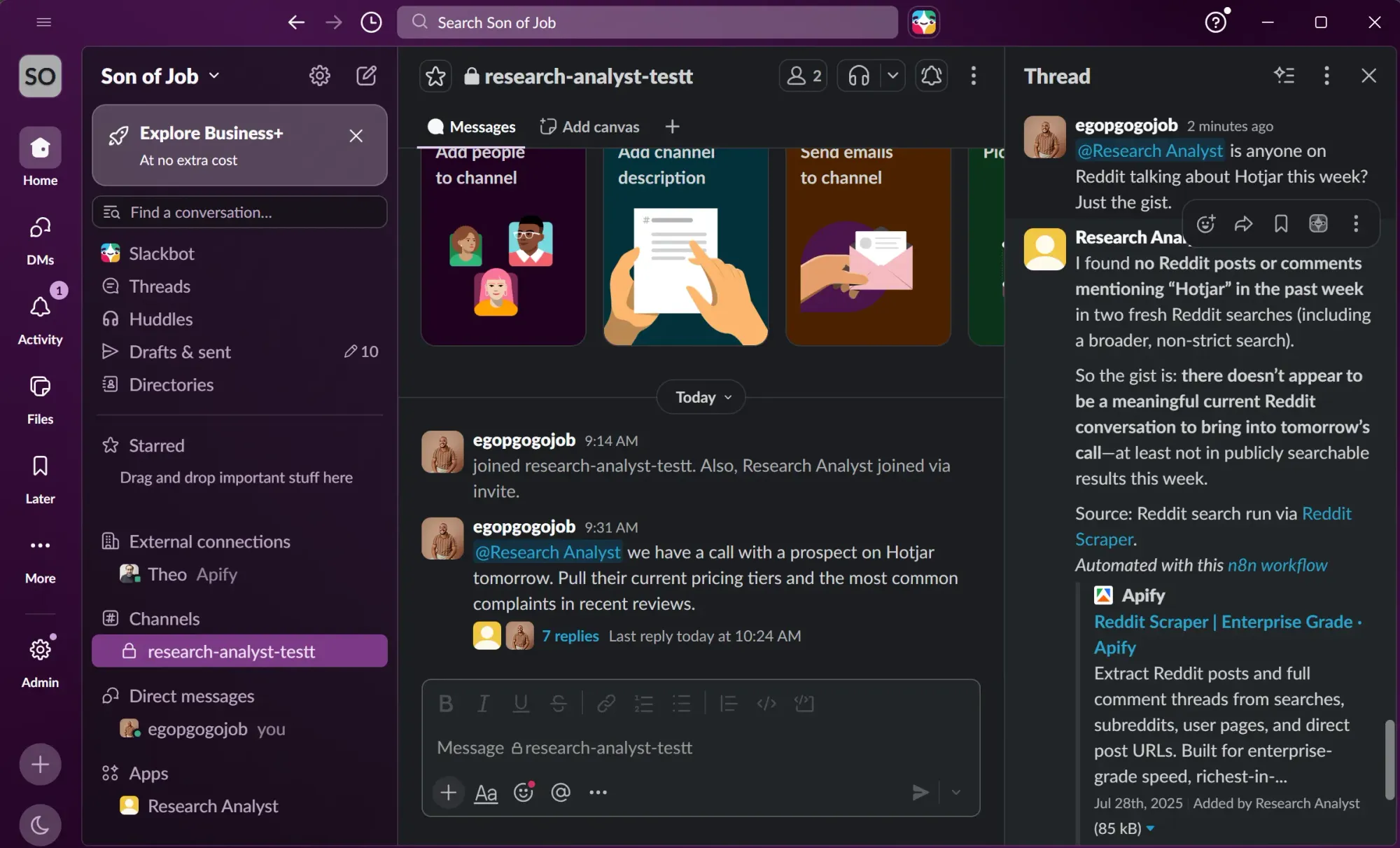View the 2 channel members
Image resolution: width=1400 pixels, height=848 pixels.
(803, 76)
